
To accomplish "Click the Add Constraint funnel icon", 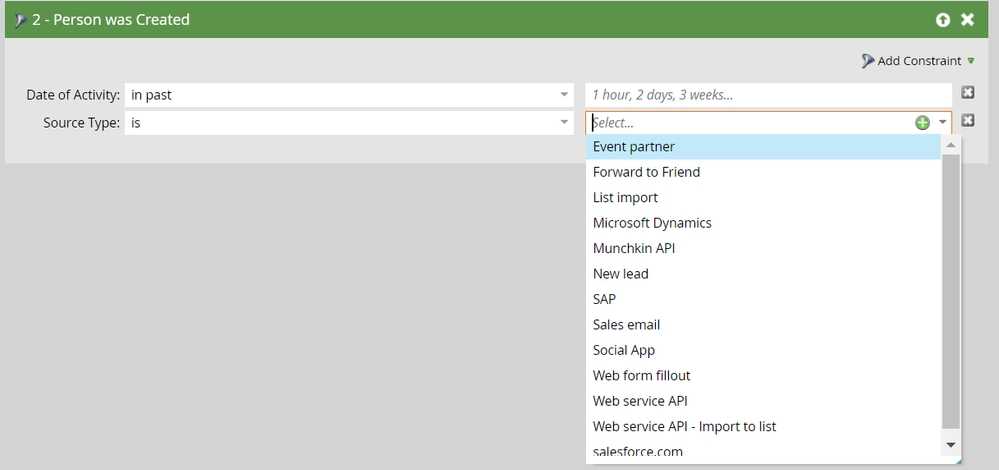I will (x=868, y=61).
